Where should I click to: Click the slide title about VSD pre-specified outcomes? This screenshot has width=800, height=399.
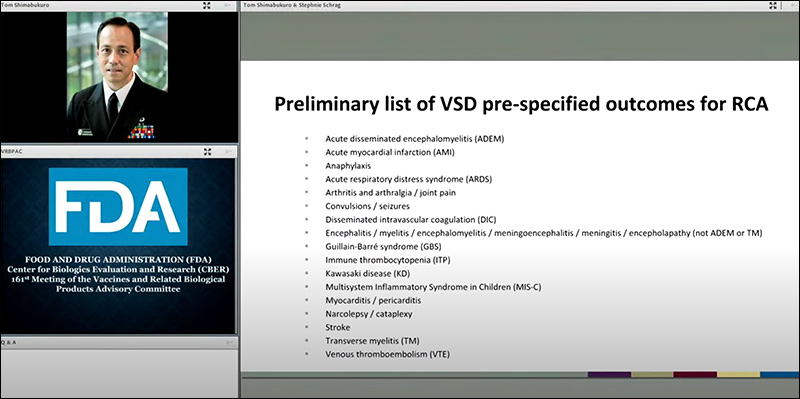point(521,104)
